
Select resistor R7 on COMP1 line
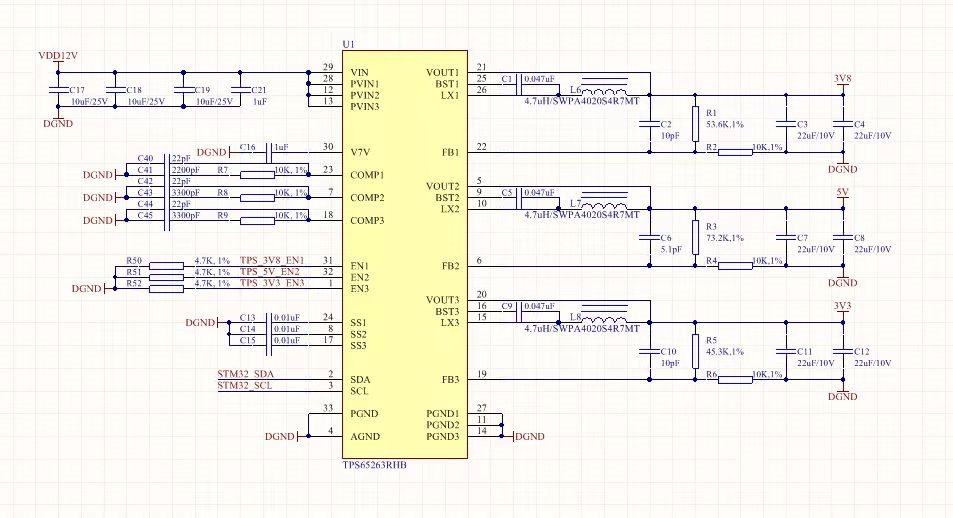[x=257, y=175]
